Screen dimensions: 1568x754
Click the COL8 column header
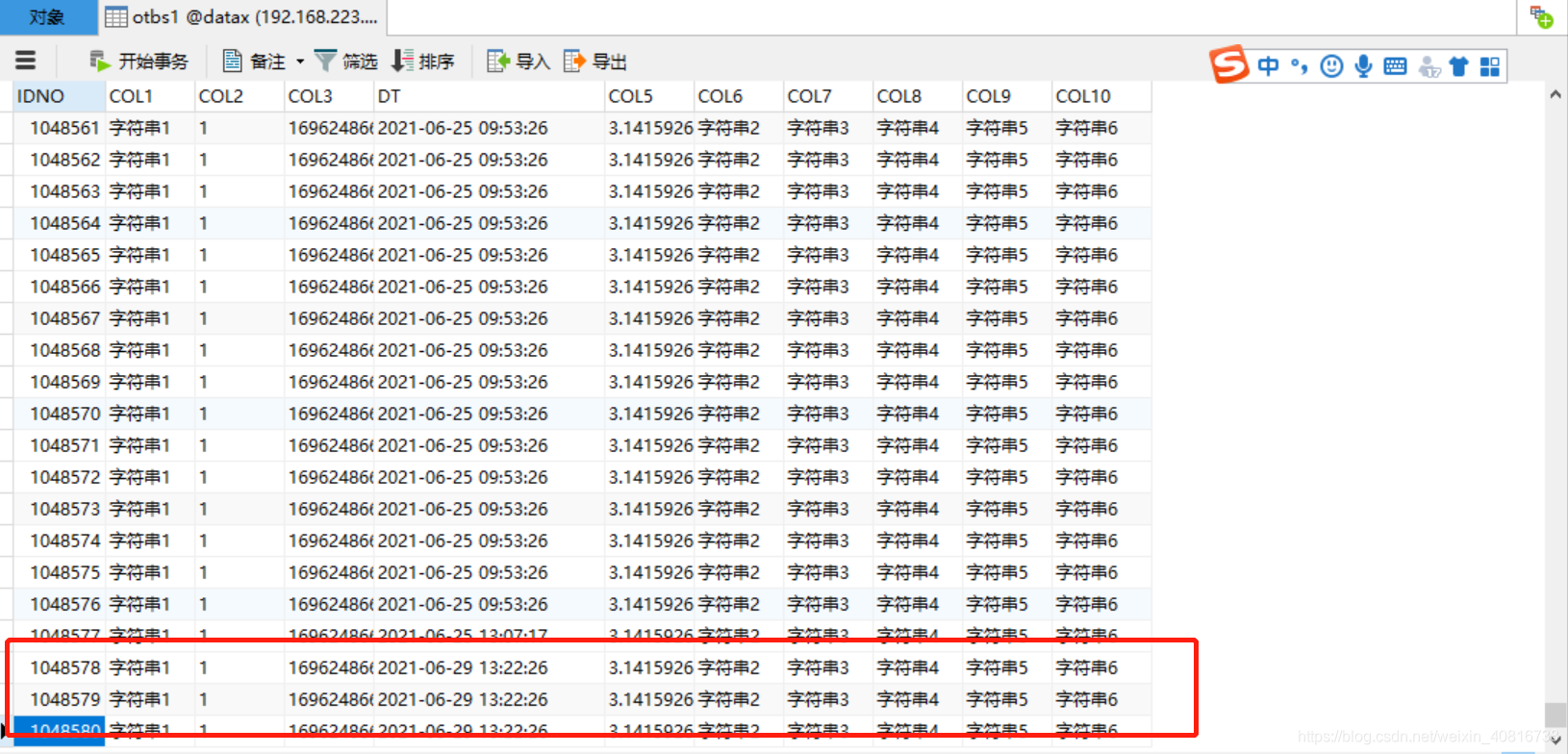click(x=918, y=96)
